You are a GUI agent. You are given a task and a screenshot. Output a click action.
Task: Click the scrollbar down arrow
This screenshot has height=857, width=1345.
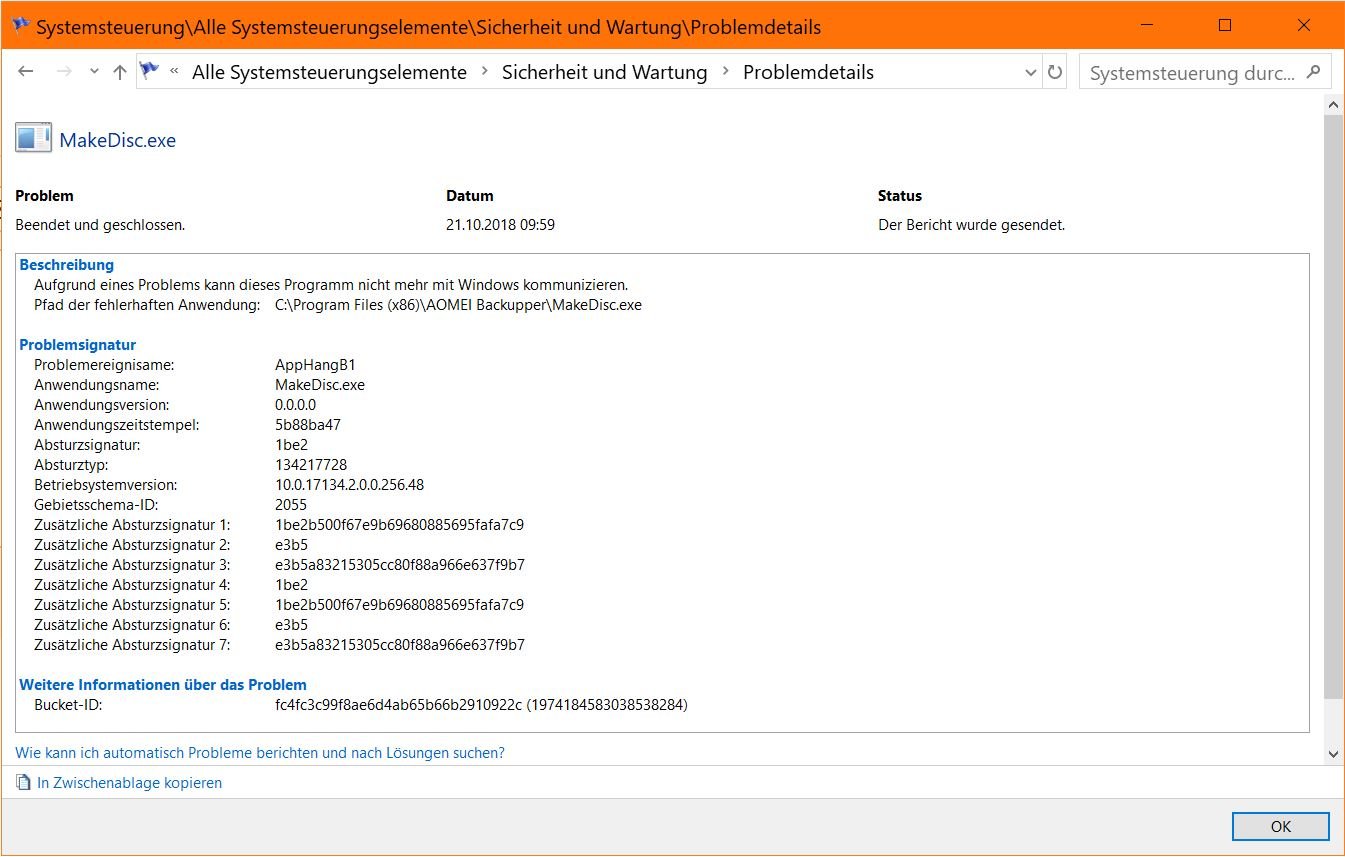tap(1333, 754)
